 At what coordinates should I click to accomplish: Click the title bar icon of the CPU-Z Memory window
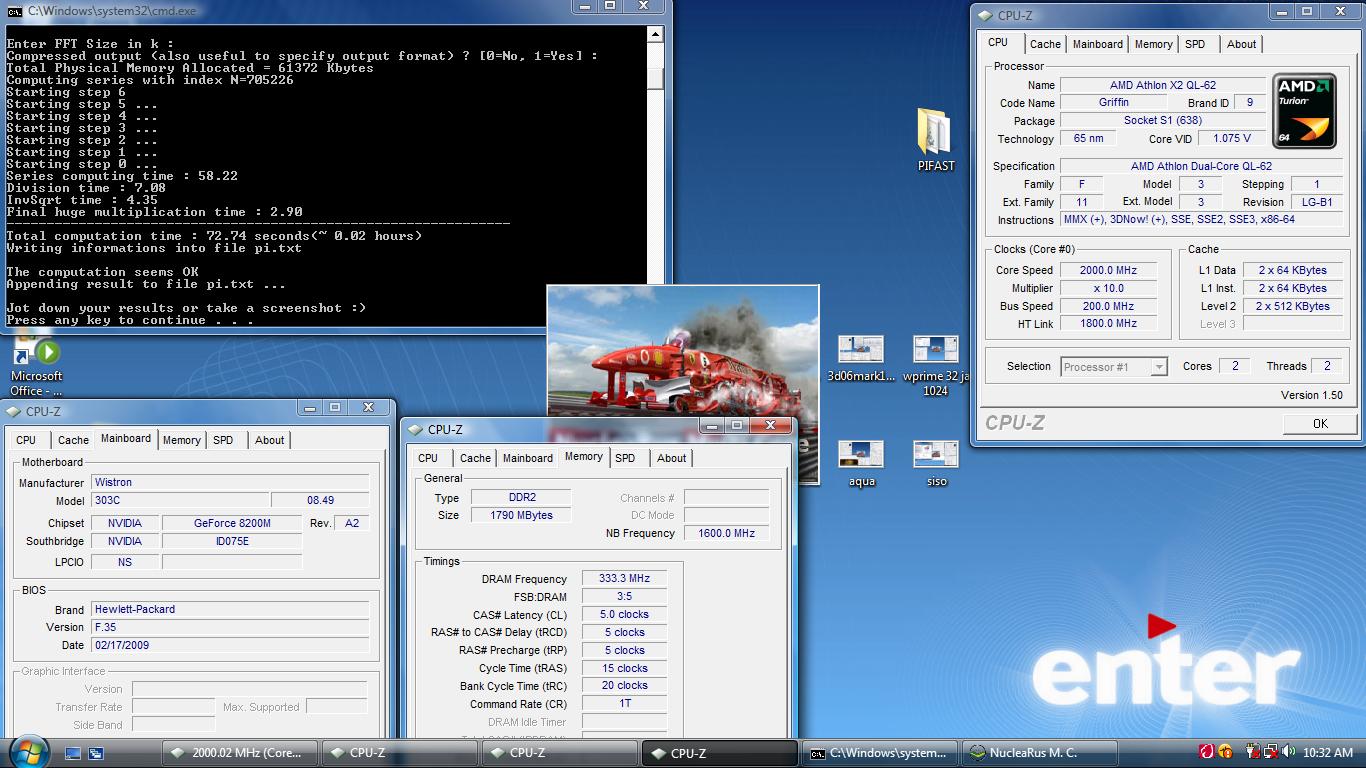coord(416,429)
